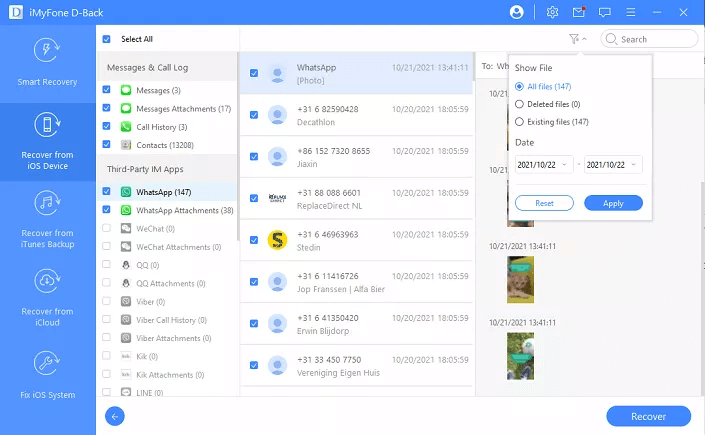Click the Reset filter button
Viewport: 705px width, 435px height.
click(544, 203)
